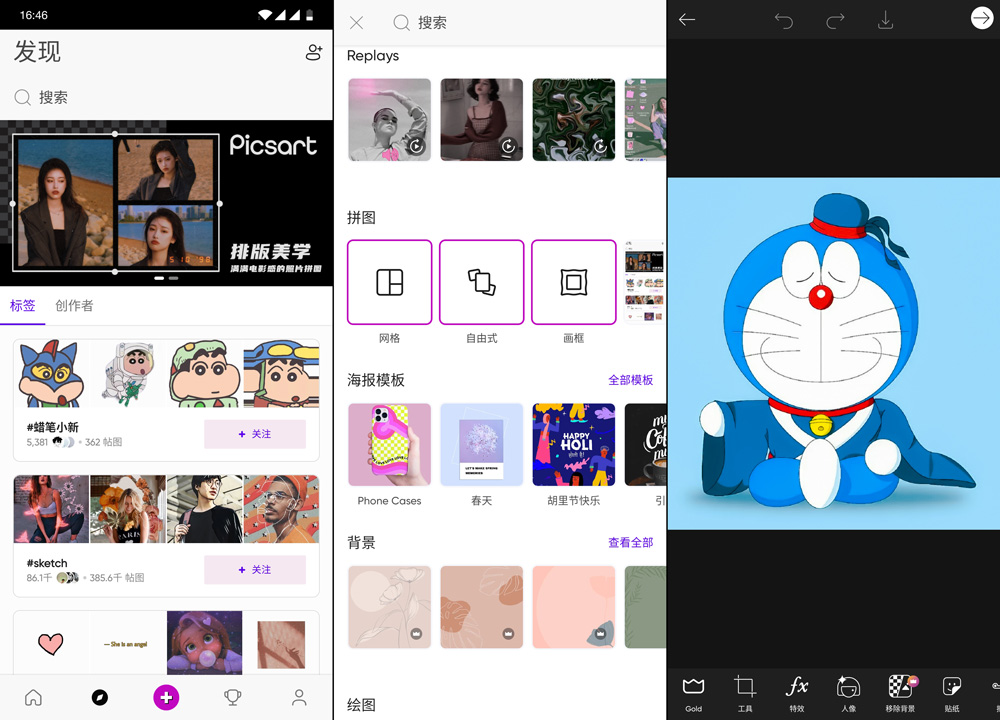1000x720 pixels.
Task: Open the trophy Challenges icon
Action: click(x=233, y=698)
